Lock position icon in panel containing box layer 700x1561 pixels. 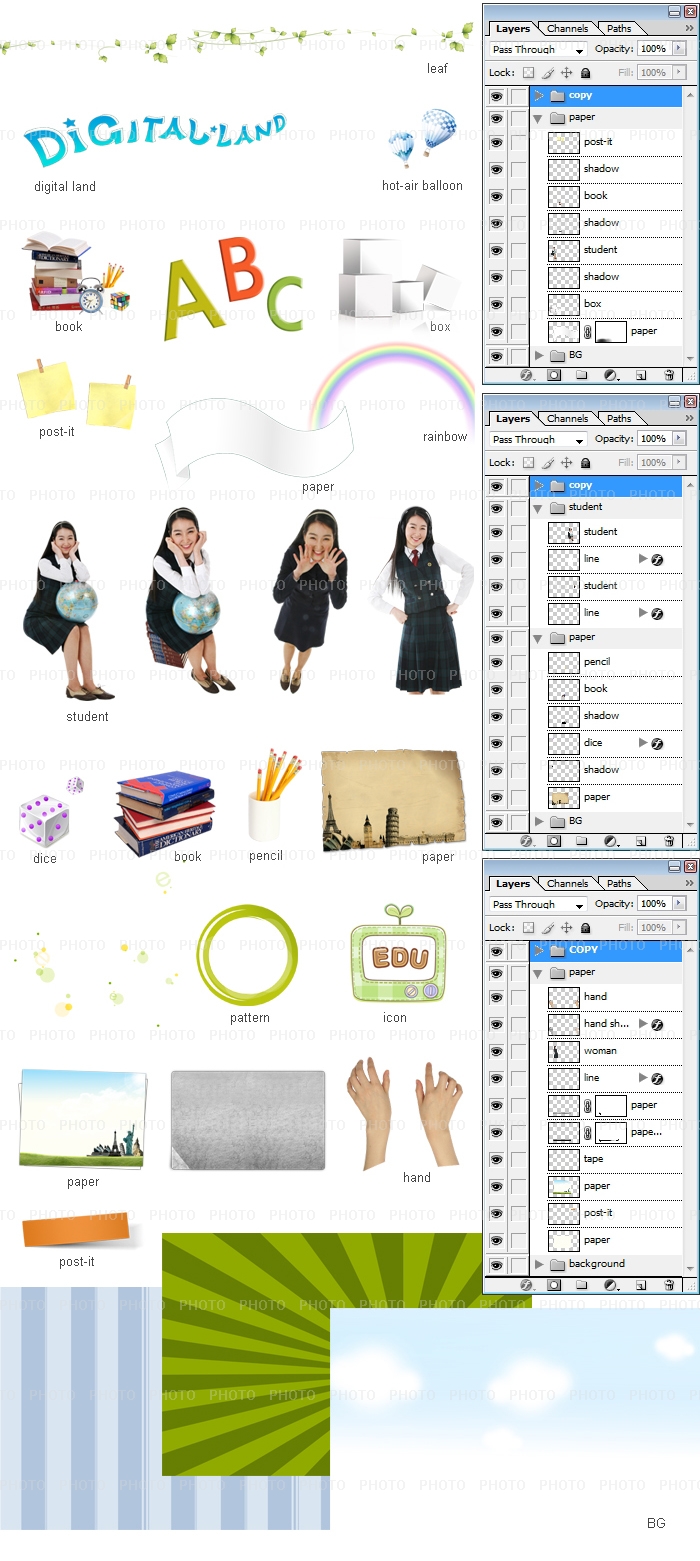(x=567, y=73)
